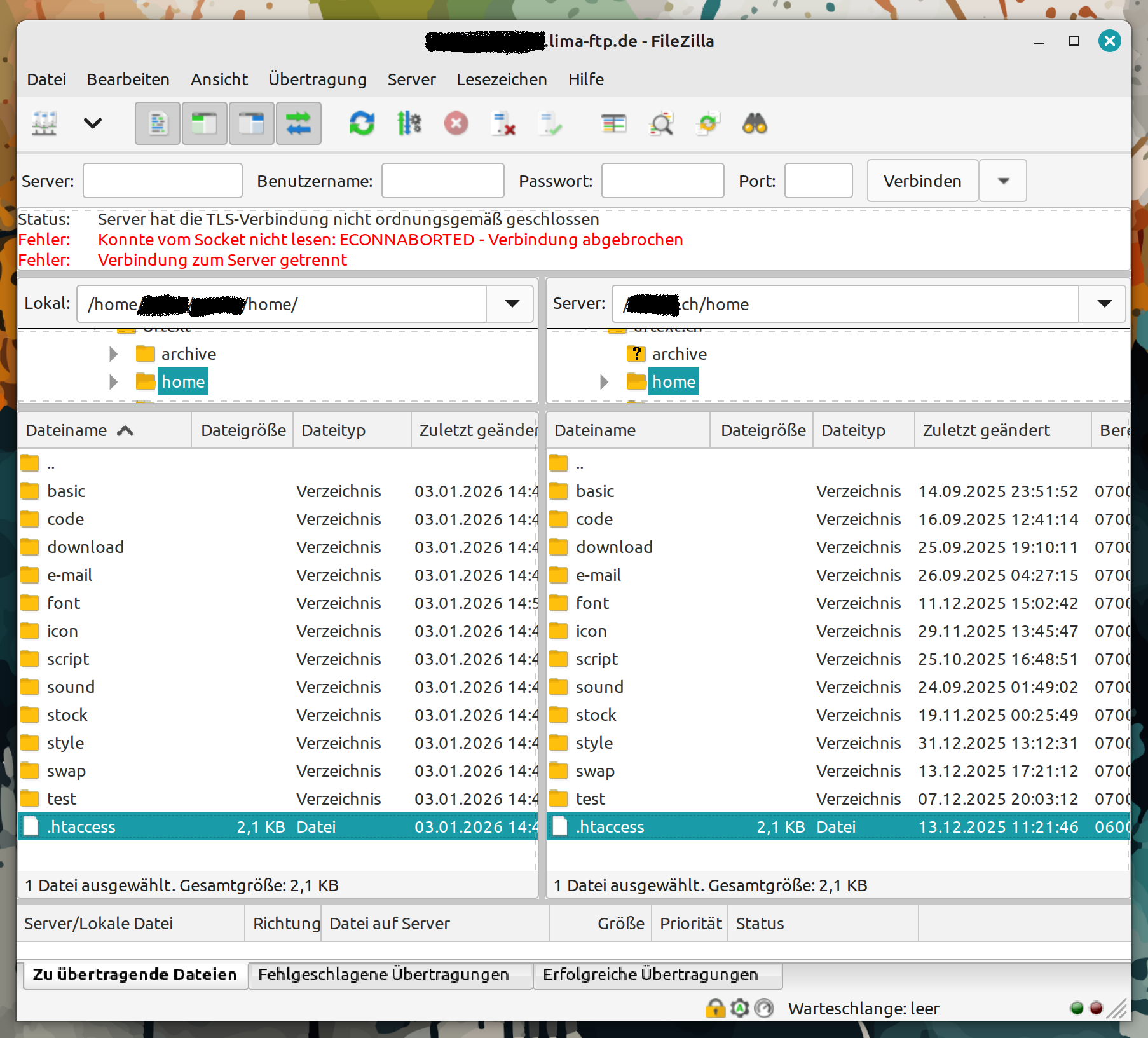Select remote archive folder in tree

[x=679, y=354]
